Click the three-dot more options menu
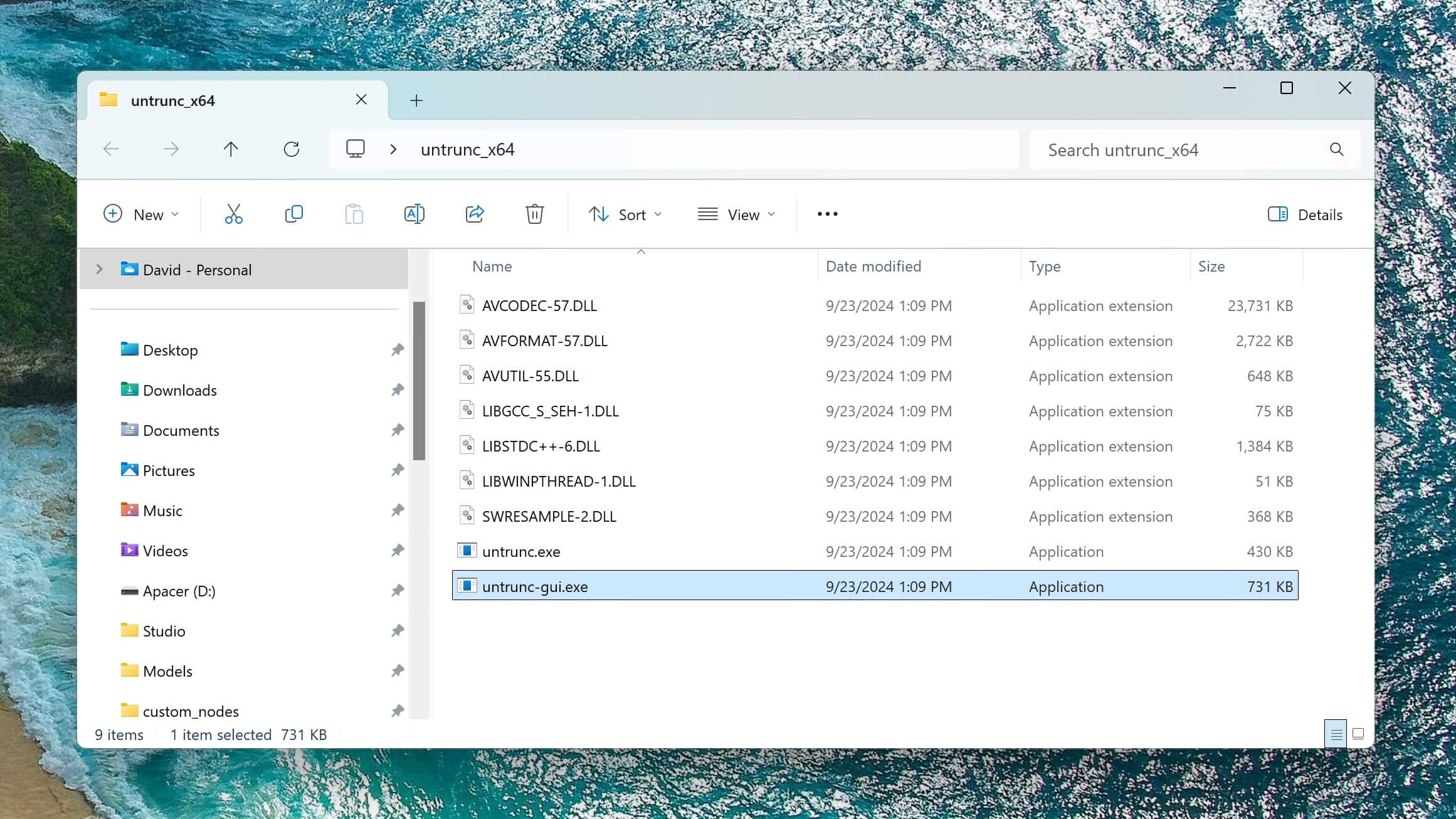 [x=828, y=214]
